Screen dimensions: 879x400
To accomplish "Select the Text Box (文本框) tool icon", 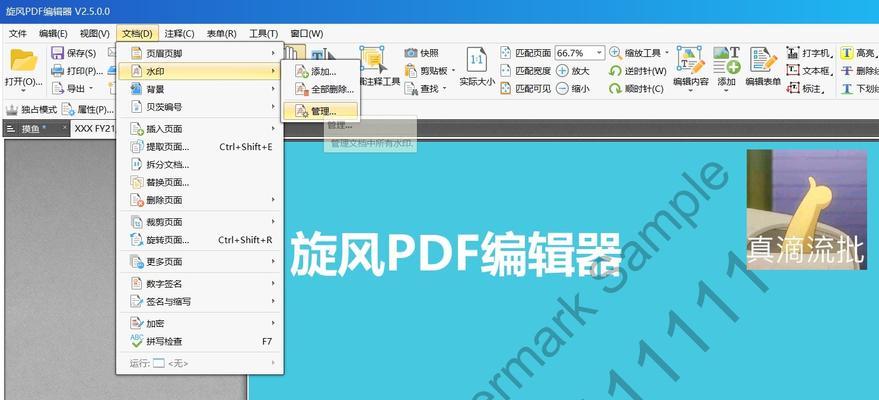I will pyautogui.click(x=793, y=71).
